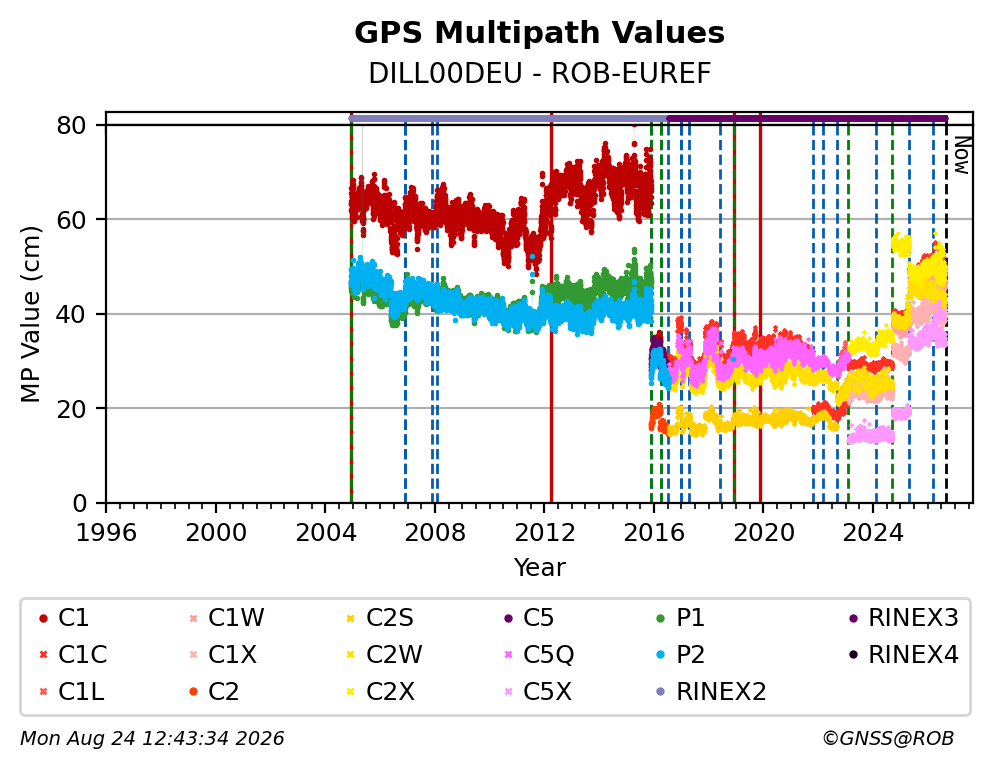The image size is (992, 769).
Task: Select the RINEX4 legend entry
Action: pos(904,655)
